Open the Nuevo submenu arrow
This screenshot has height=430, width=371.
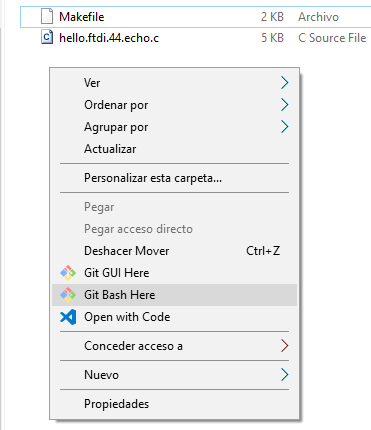pyautogui.click(x=284, y=375)
